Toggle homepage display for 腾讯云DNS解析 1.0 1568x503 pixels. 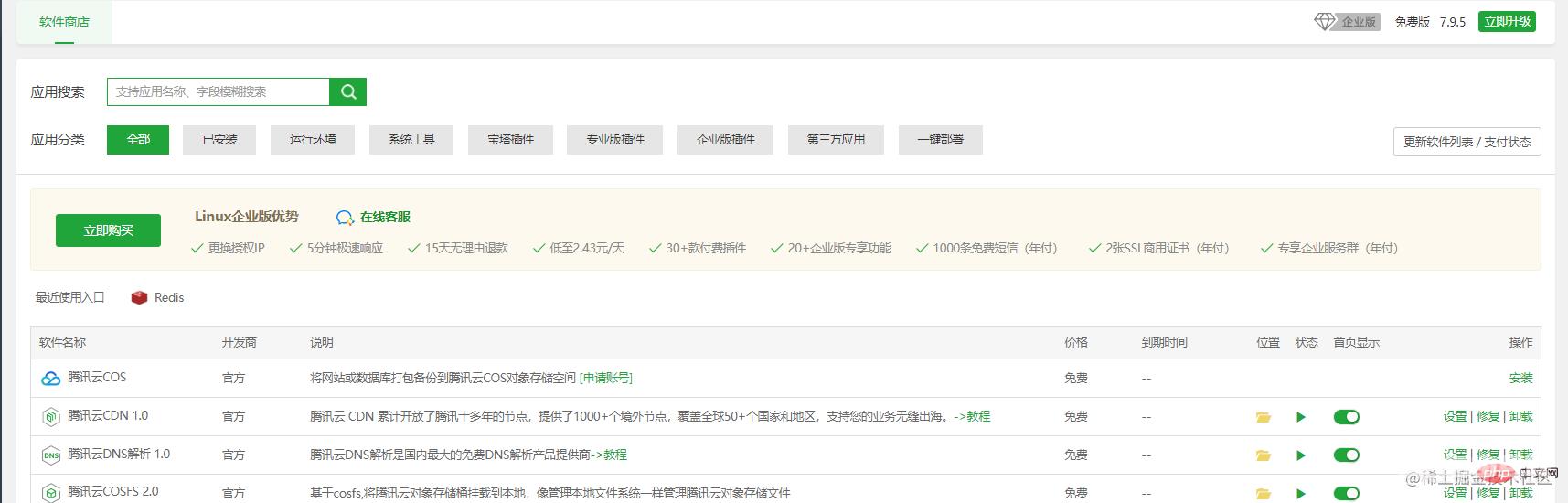click(x=1346, y=455)
